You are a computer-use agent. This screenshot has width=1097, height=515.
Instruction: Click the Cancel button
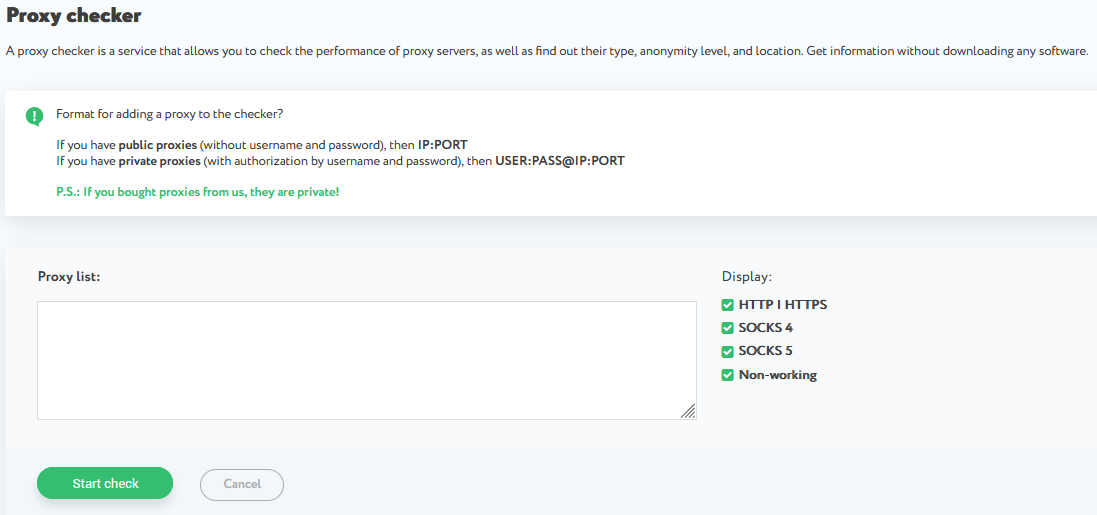click(x=242, y=484)
